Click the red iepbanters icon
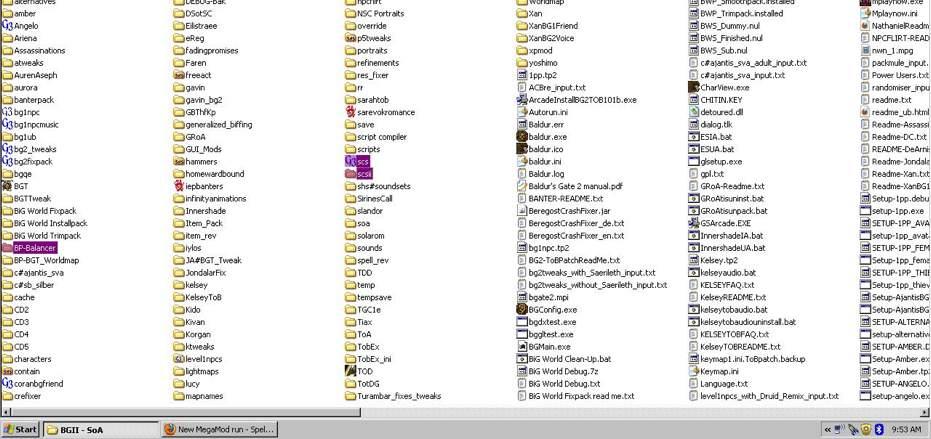This screenshot has width=931, height=439. pos(179,186)
